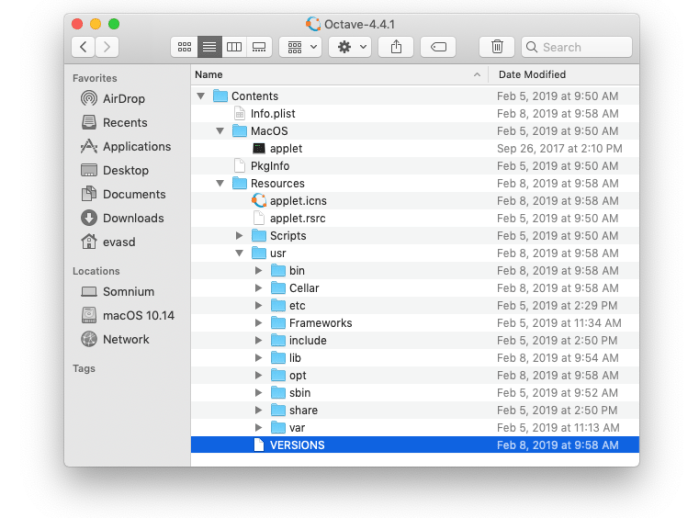Open Downloads in the sidebar

132,218
